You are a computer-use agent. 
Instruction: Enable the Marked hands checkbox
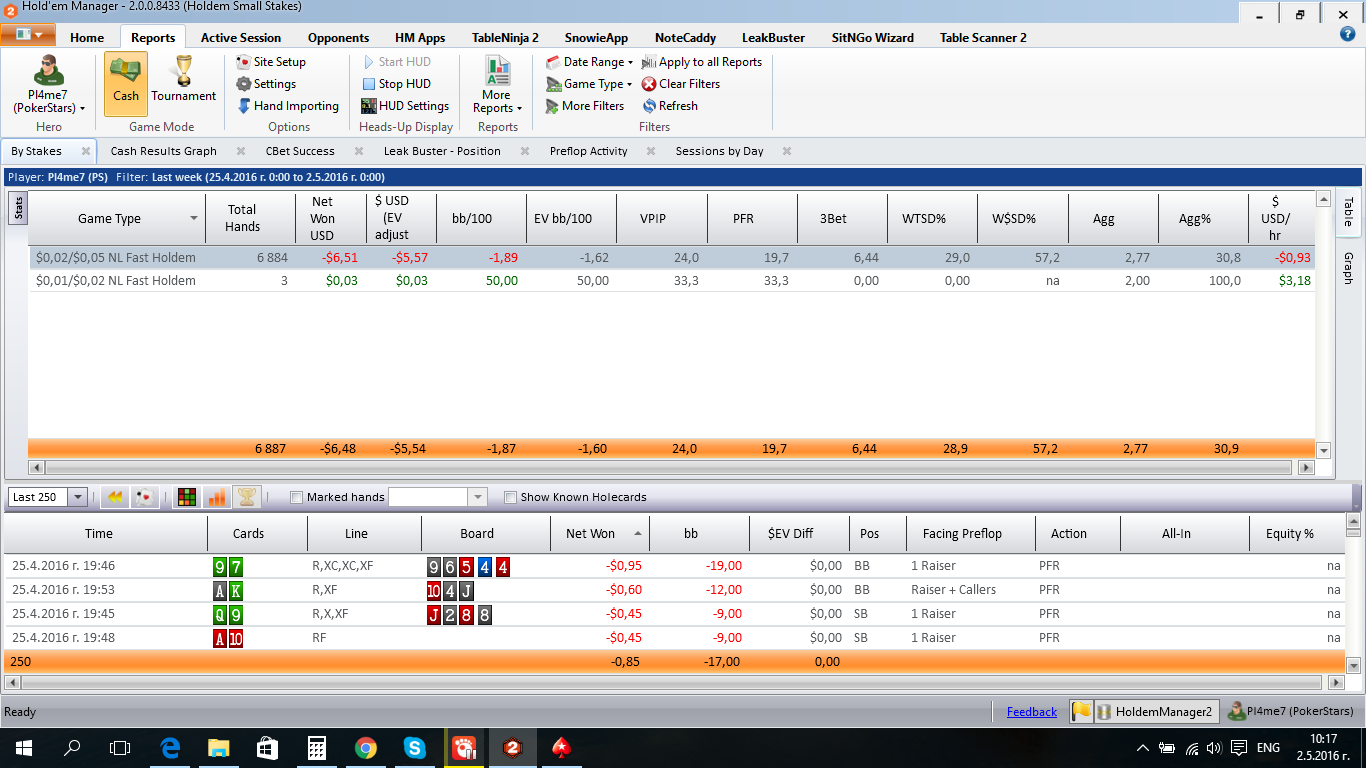pos(296,498)
